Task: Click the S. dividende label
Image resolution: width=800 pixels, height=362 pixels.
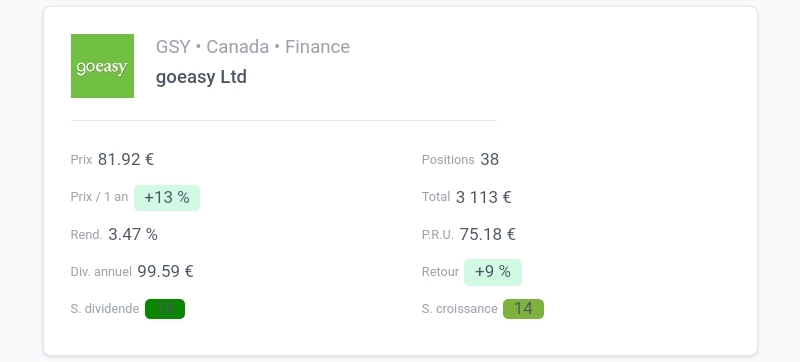Action: (x=105, y=309)
